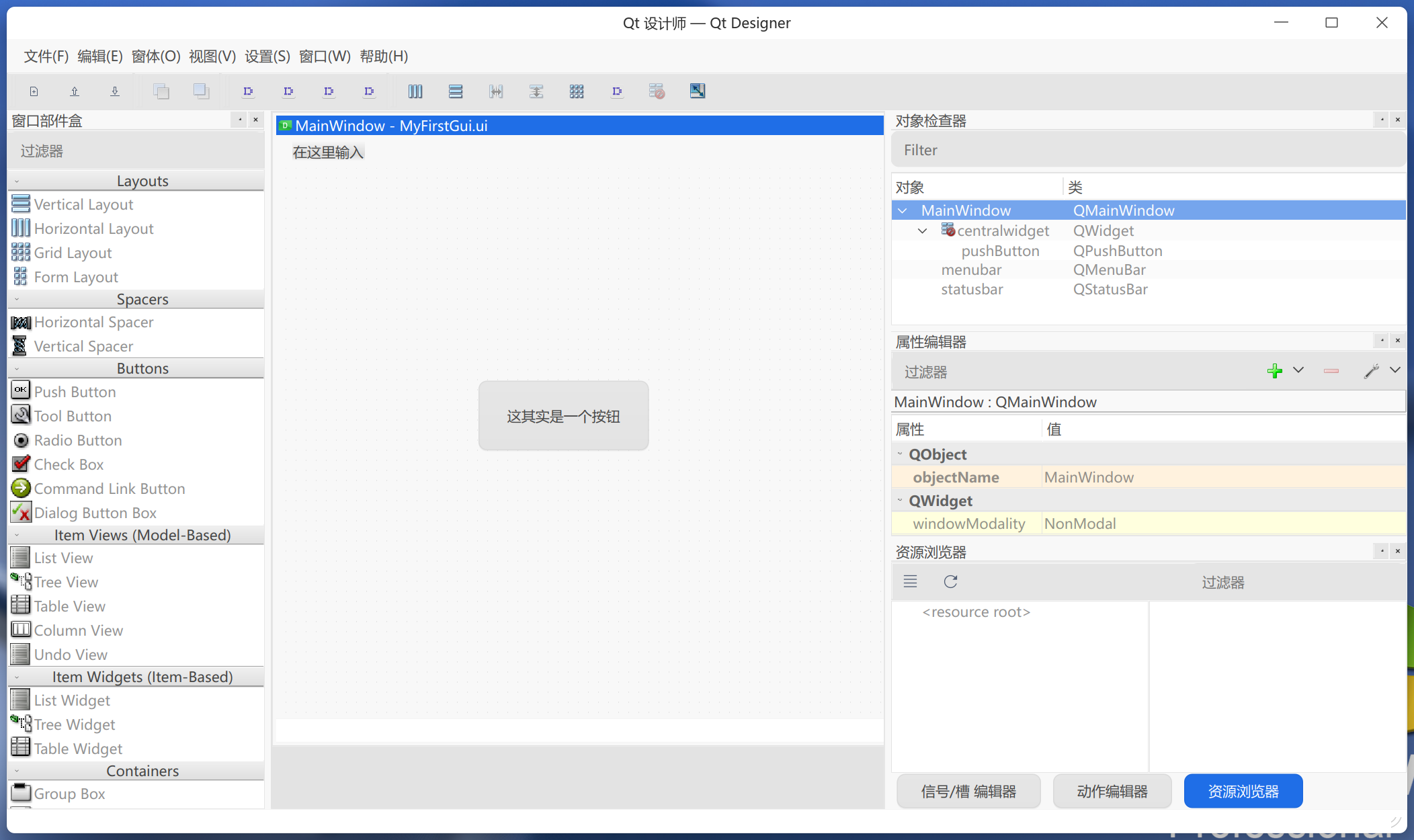This screenshot has width=1414, height=840.
Task: Apply Lay Out Vertically from toolbar
Action: click(x=456, y=91)
